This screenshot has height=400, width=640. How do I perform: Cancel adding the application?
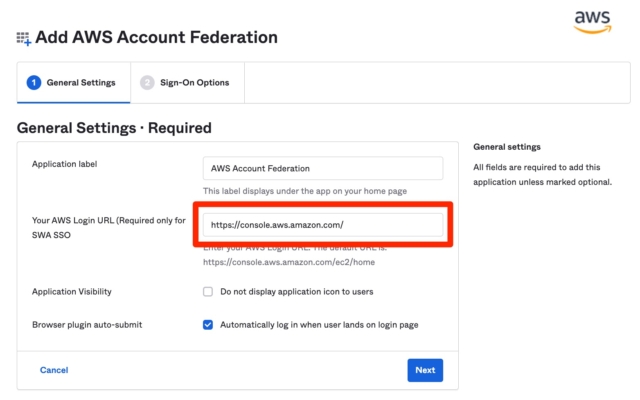(54, 370)
